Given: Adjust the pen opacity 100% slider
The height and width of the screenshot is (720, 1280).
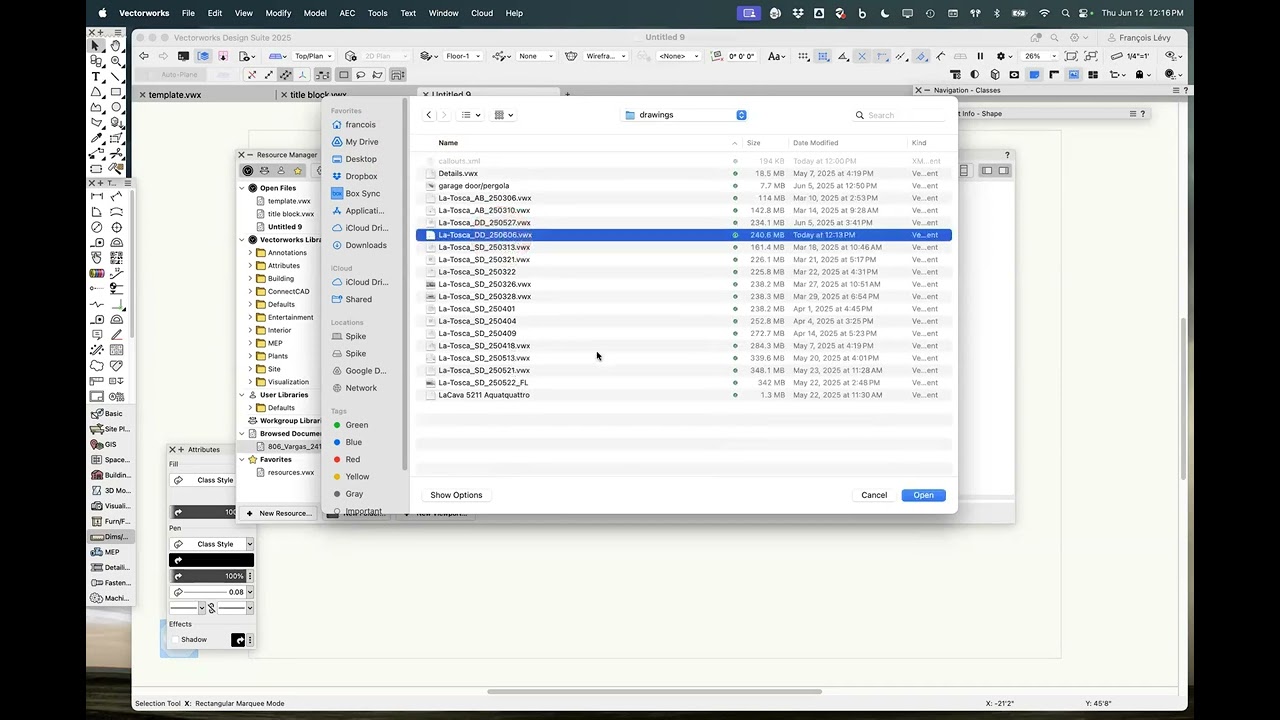Looking at the screenshot, I should click(209, 576).
